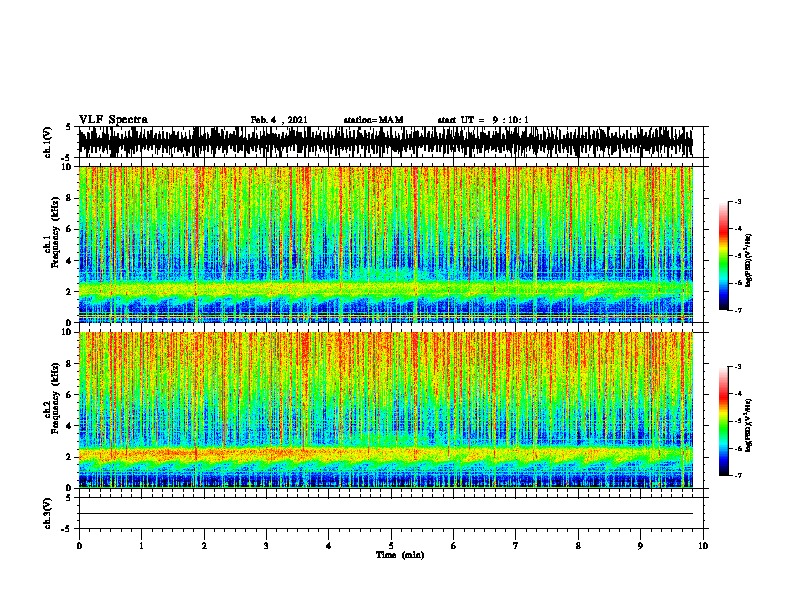Click the "4" frequency tick of ch.1 spectrogram
Image resolution: width=792 pixels, height=612 pixels.
pos(70,261)
